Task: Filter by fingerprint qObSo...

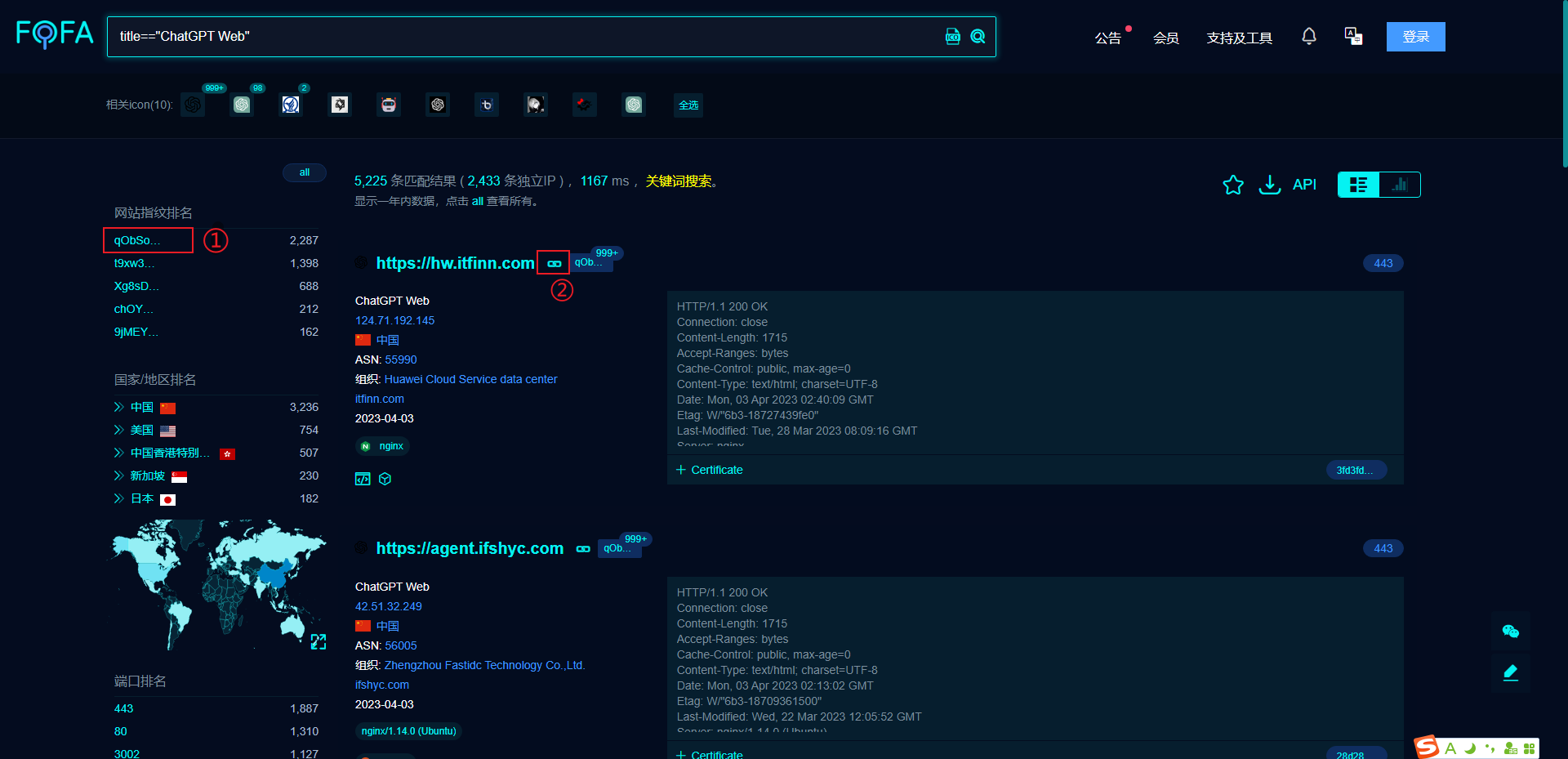Action: click(x=137, y=240)
